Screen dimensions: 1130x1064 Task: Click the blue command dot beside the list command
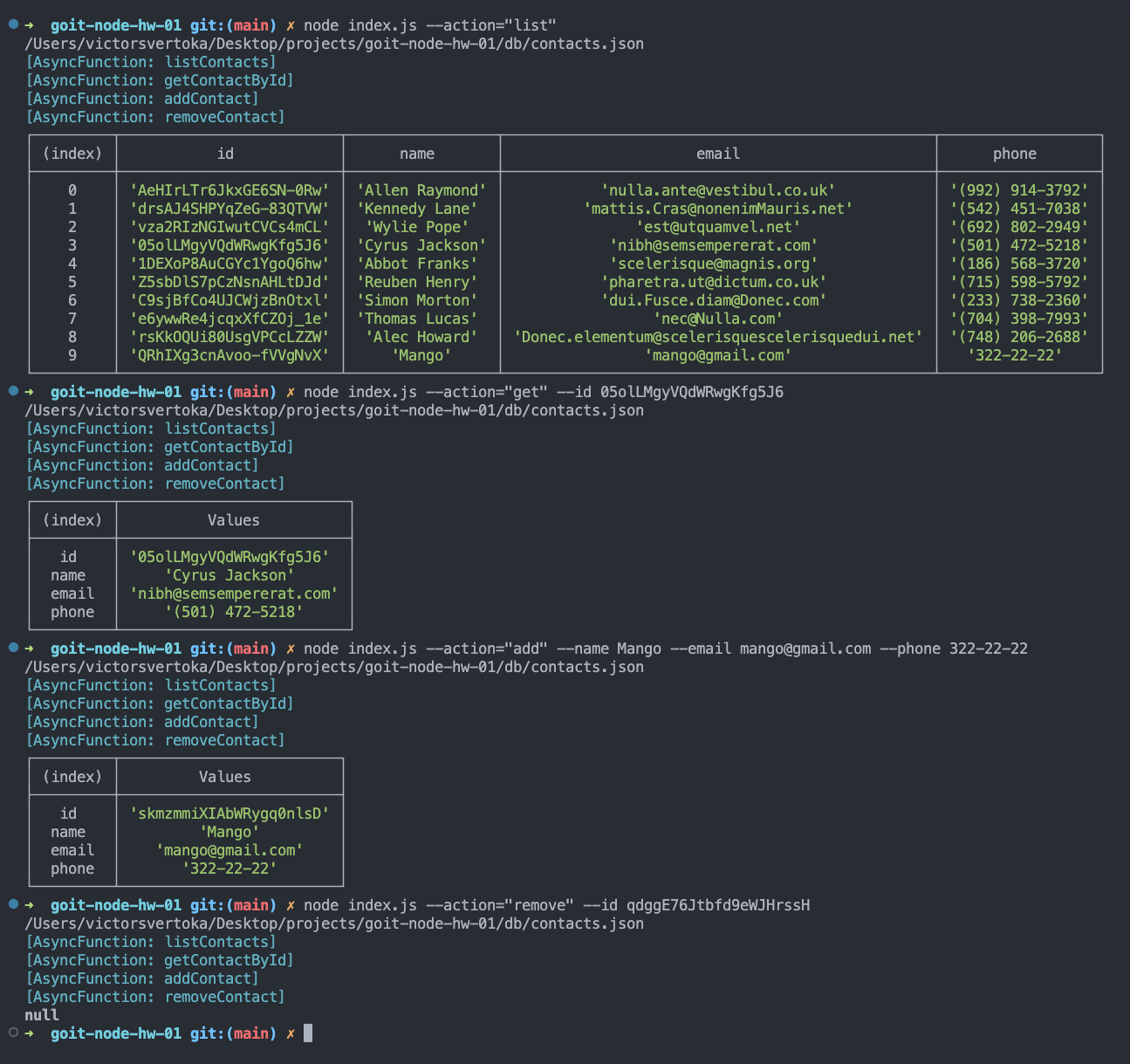[13, 24]
